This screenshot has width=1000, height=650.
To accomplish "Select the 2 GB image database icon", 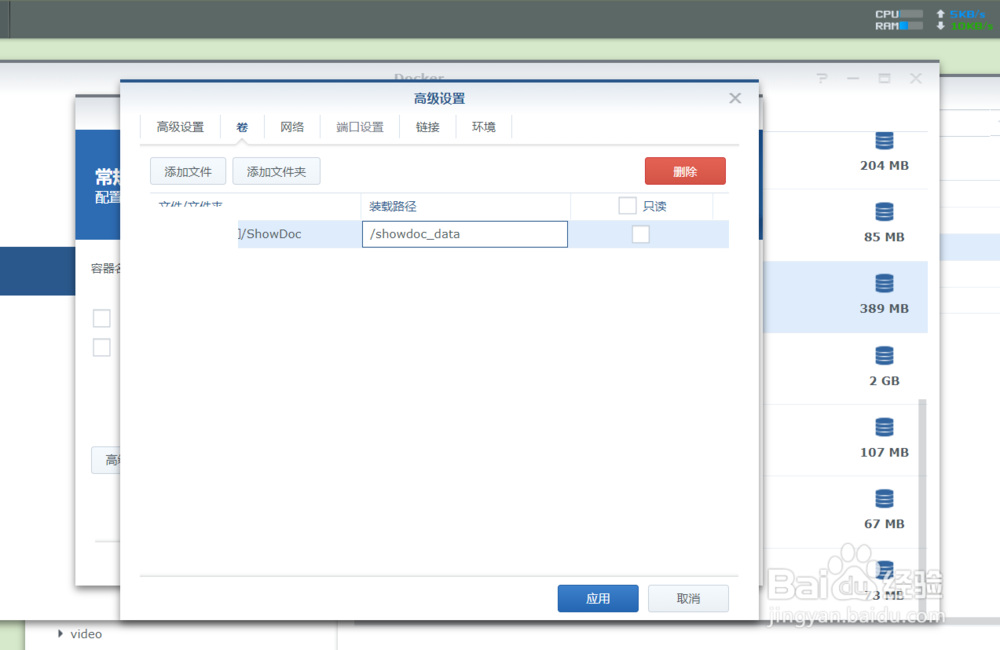I will (884, 355).
